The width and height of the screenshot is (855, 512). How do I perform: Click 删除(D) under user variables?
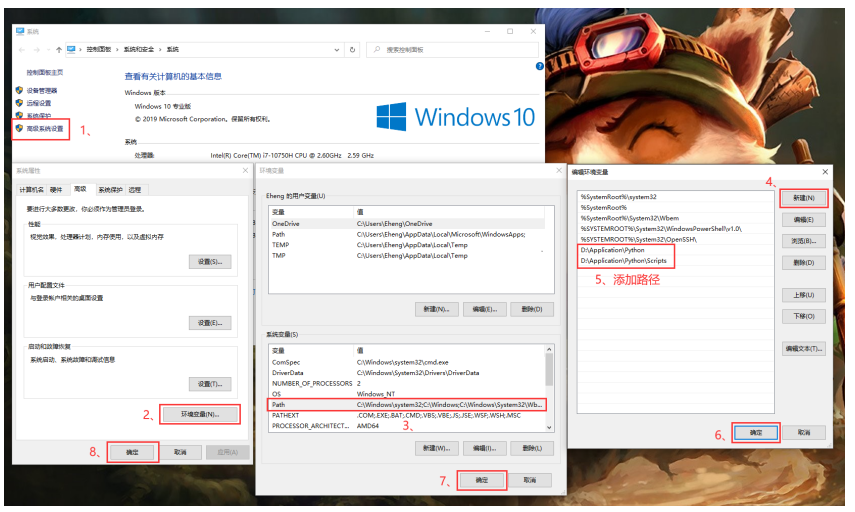[x=532, y=309]
